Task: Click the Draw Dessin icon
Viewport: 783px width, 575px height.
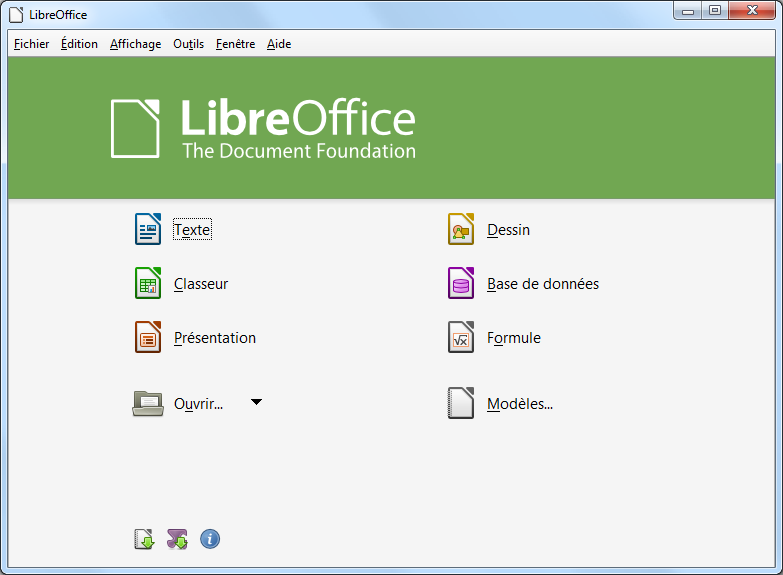Action: click(461, 229)
